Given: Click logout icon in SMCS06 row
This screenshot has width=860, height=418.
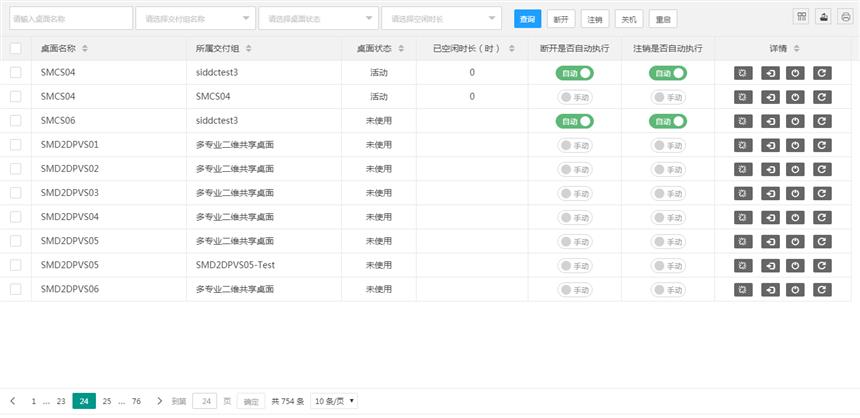Looking at the screenshot, I should (770, 121).
